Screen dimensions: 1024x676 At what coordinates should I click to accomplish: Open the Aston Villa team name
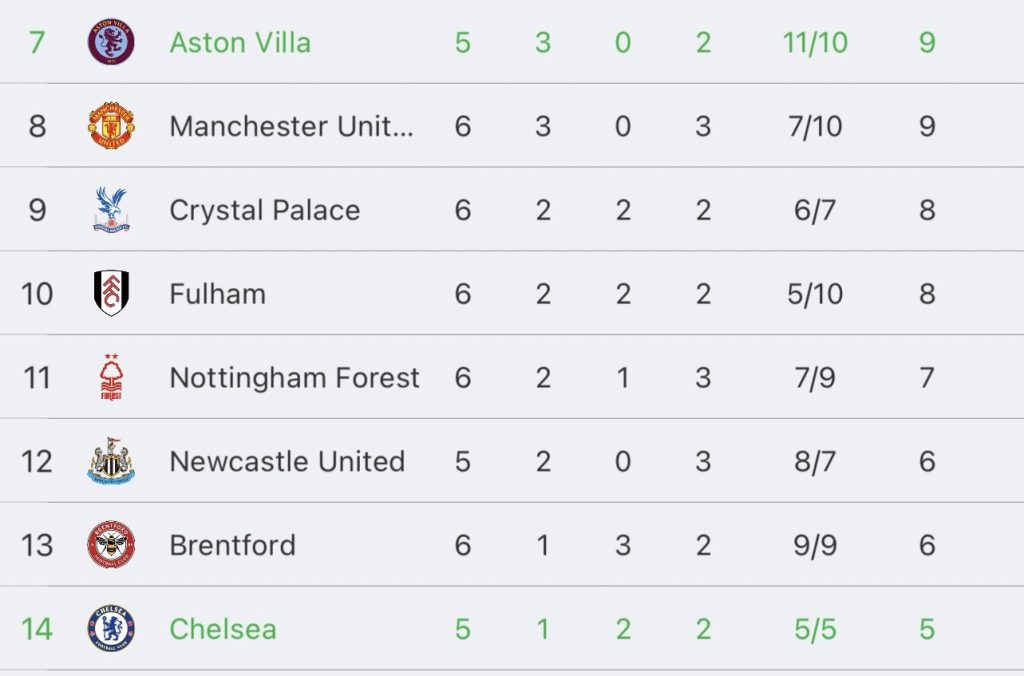[240, 43]
